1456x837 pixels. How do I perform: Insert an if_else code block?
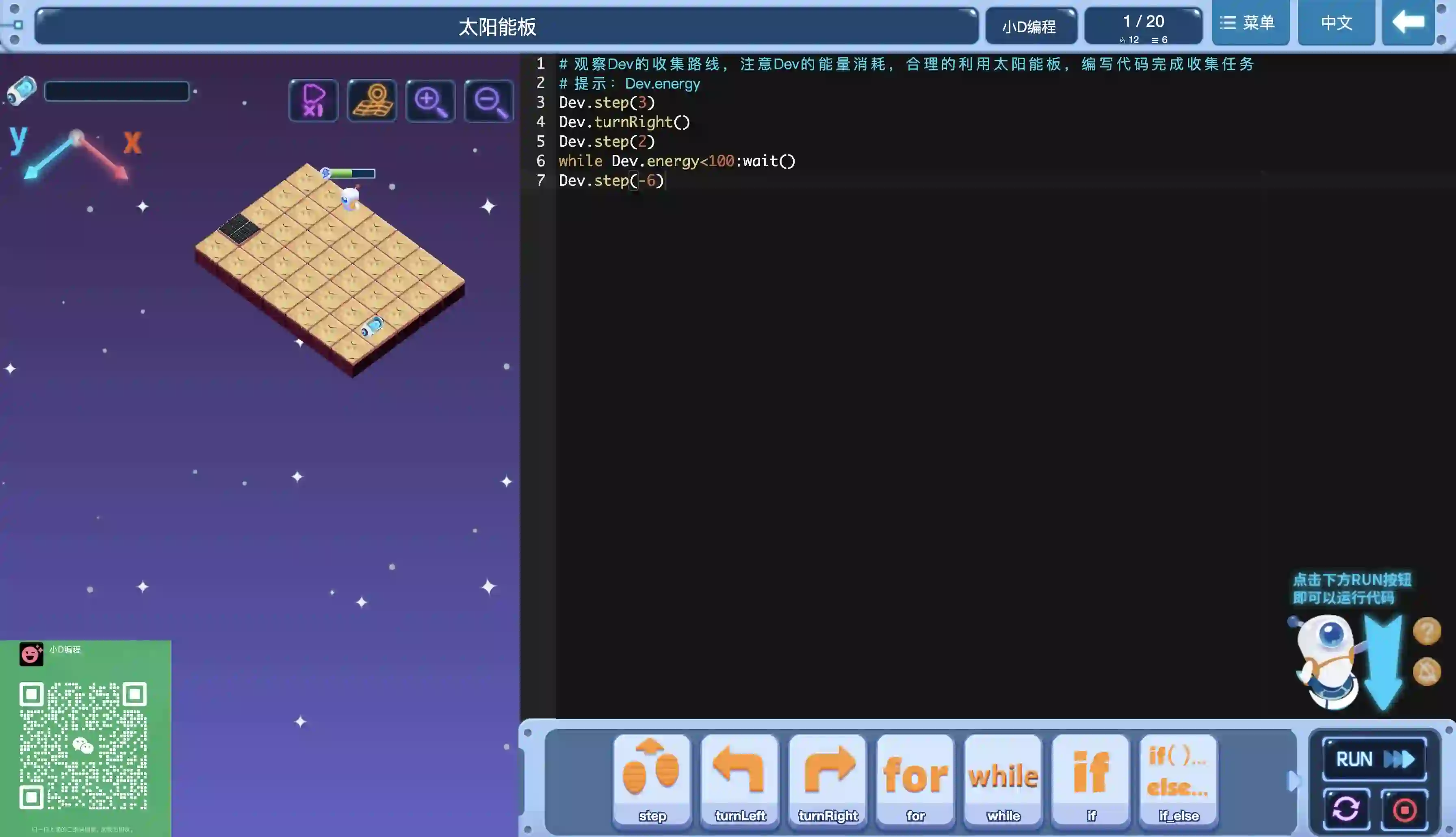[1178, 779]
